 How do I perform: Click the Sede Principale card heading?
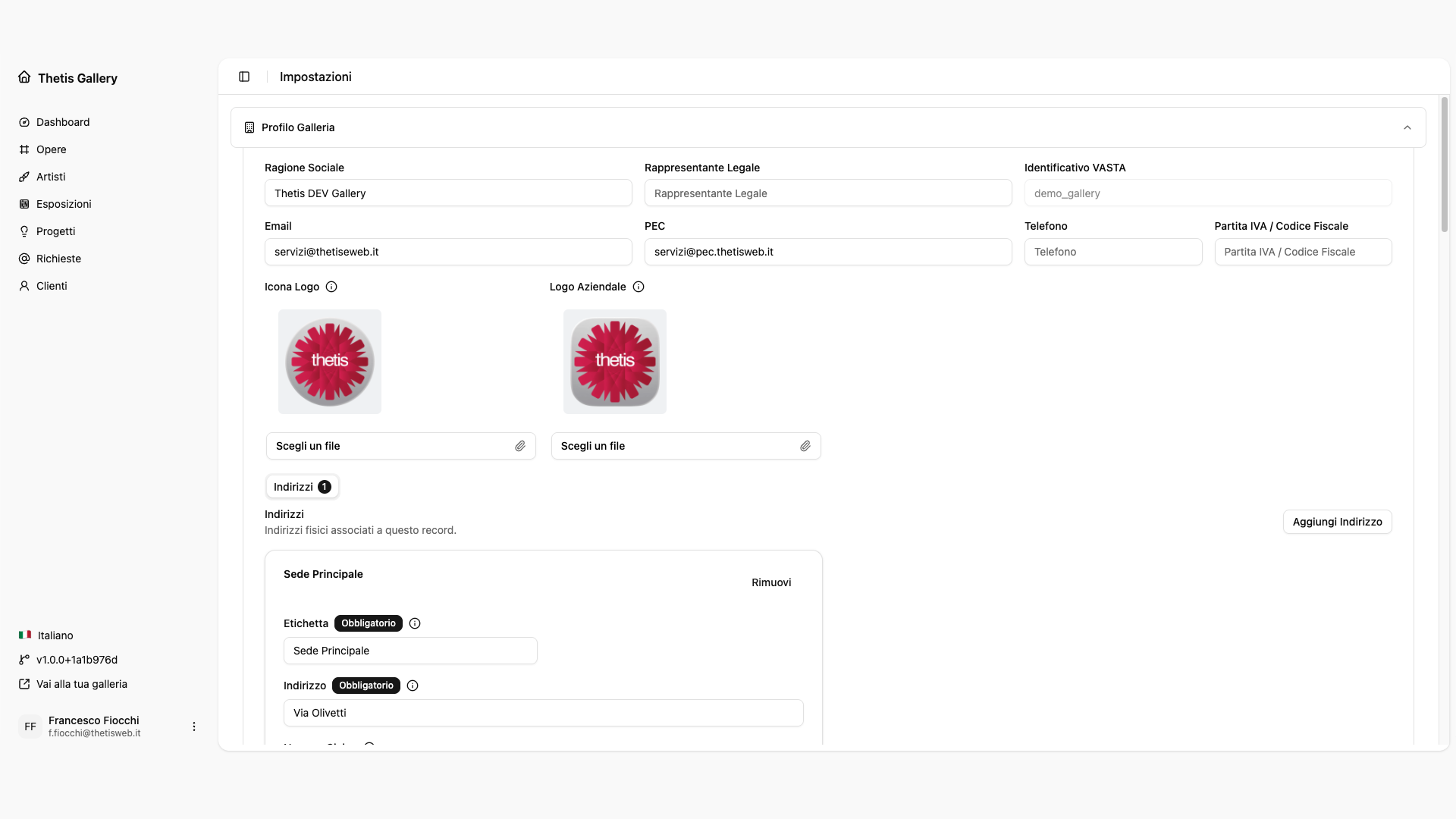tap(323, 574)
